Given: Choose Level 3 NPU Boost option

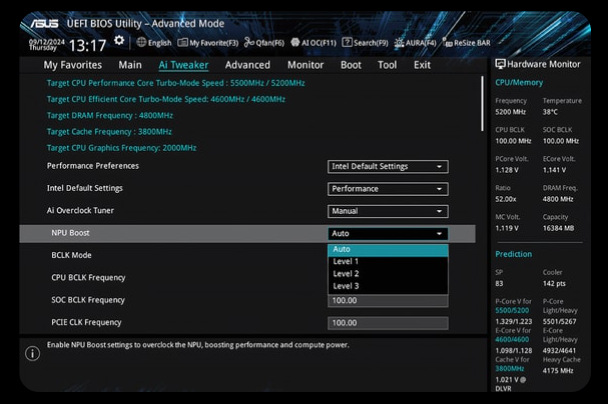Looking at the screenshot, I should tap(388, 286).
